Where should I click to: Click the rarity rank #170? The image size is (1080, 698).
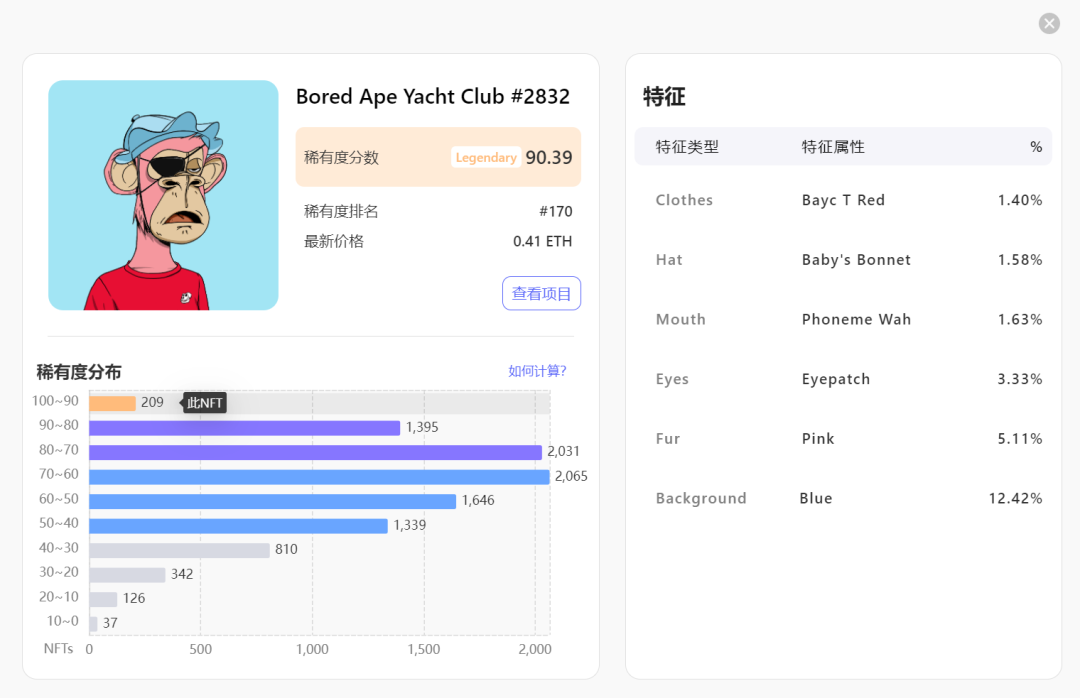pos(562,211)
